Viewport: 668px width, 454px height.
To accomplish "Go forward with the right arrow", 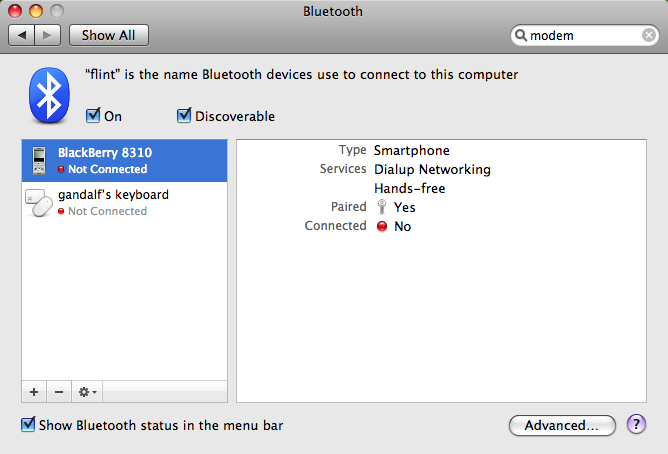I will (x=47, y=35).
